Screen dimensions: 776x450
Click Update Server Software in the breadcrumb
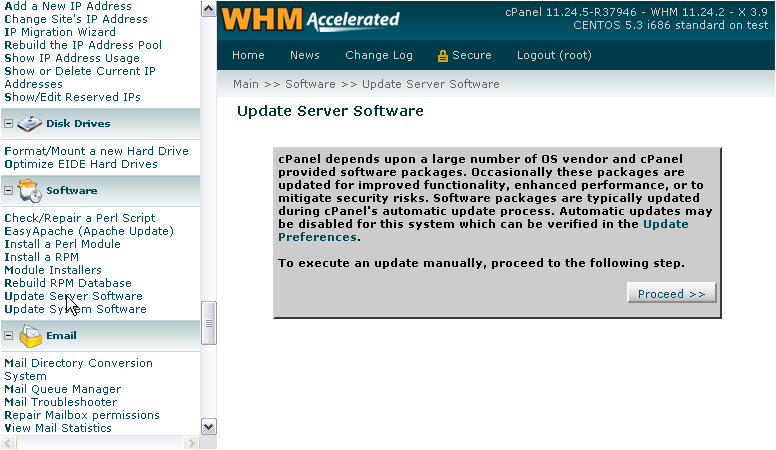point(431,84)
